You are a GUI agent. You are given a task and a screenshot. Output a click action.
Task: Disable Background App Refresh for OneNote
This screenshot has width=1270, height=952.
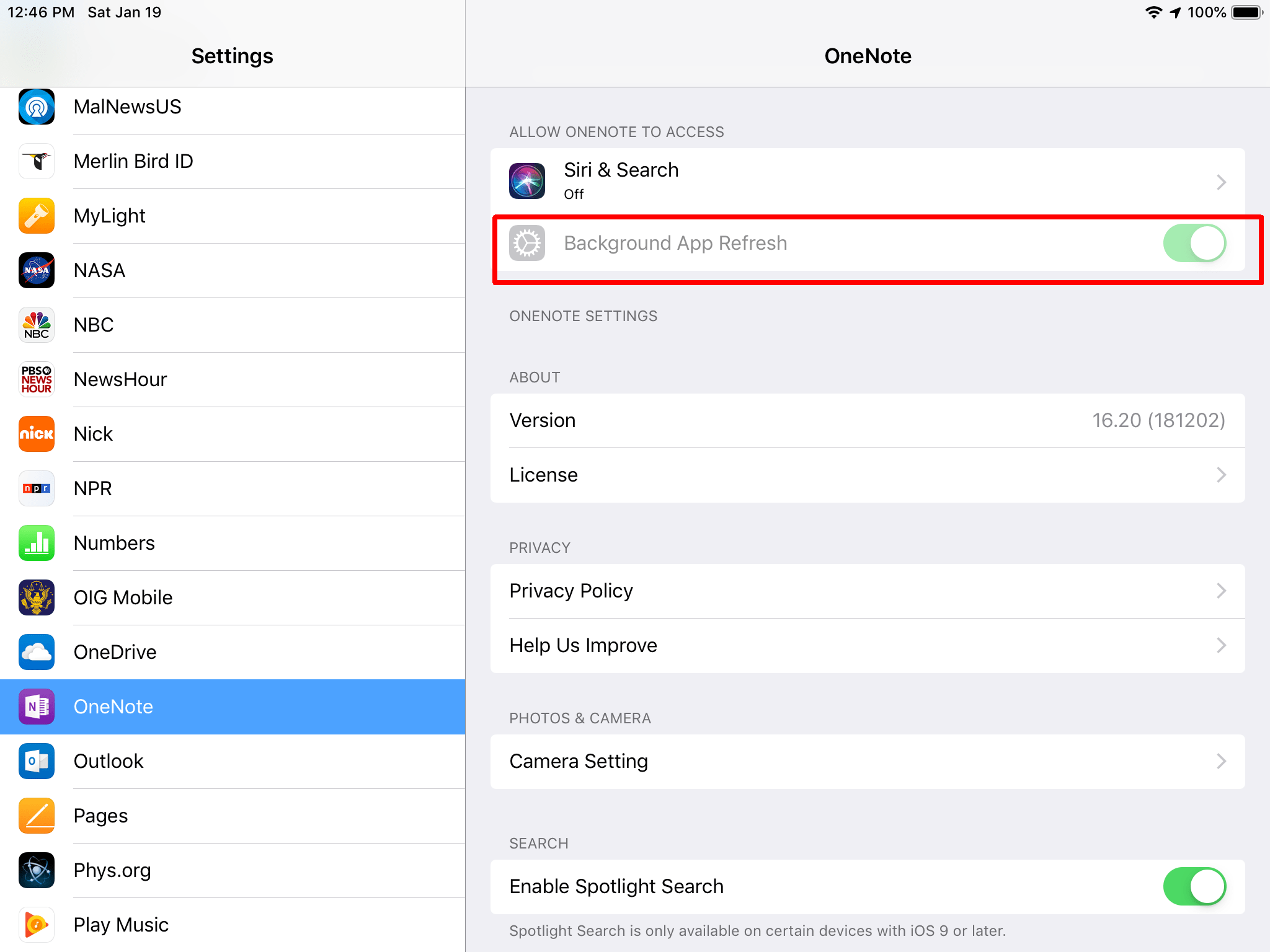coord(1194,243)
